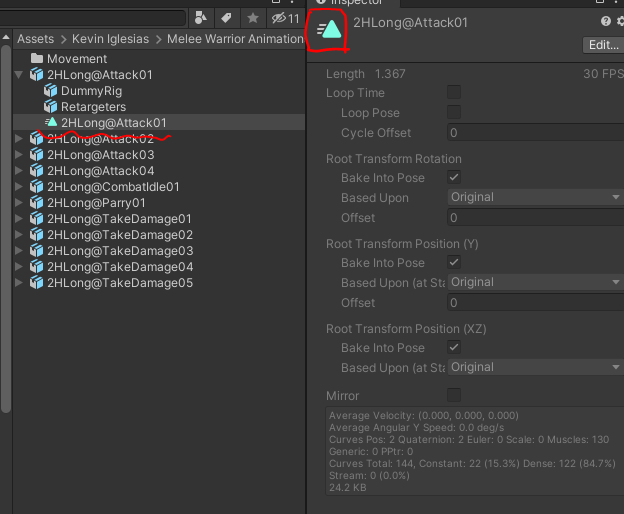Click the 2HLong@TakeDamage02 model icon
Image resolution: width=624 pixels, height=514 pixels.
[37, 235]
